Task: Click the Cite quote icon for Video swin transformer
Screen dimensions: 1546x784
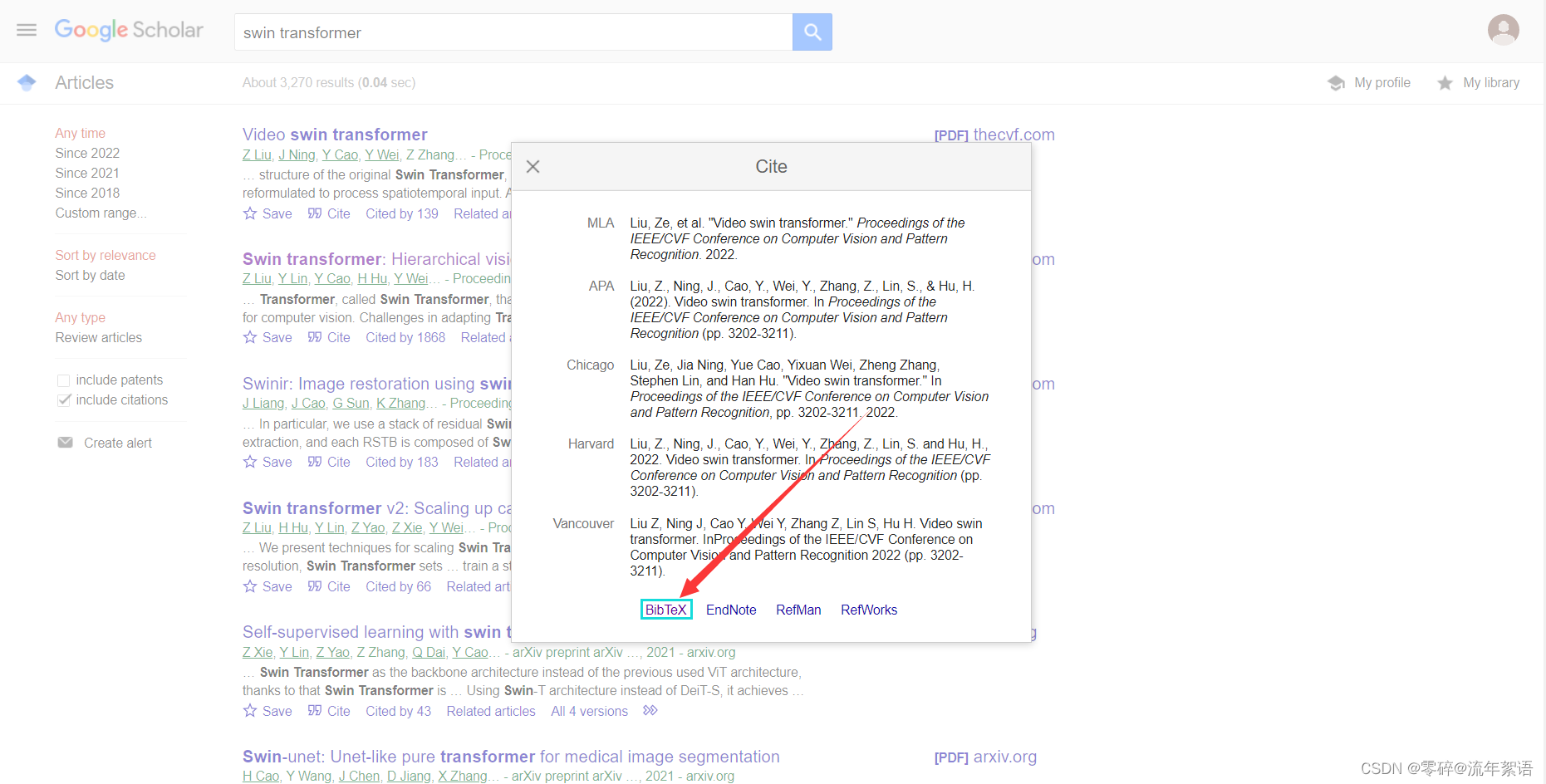Action: (x=315, y=213)
